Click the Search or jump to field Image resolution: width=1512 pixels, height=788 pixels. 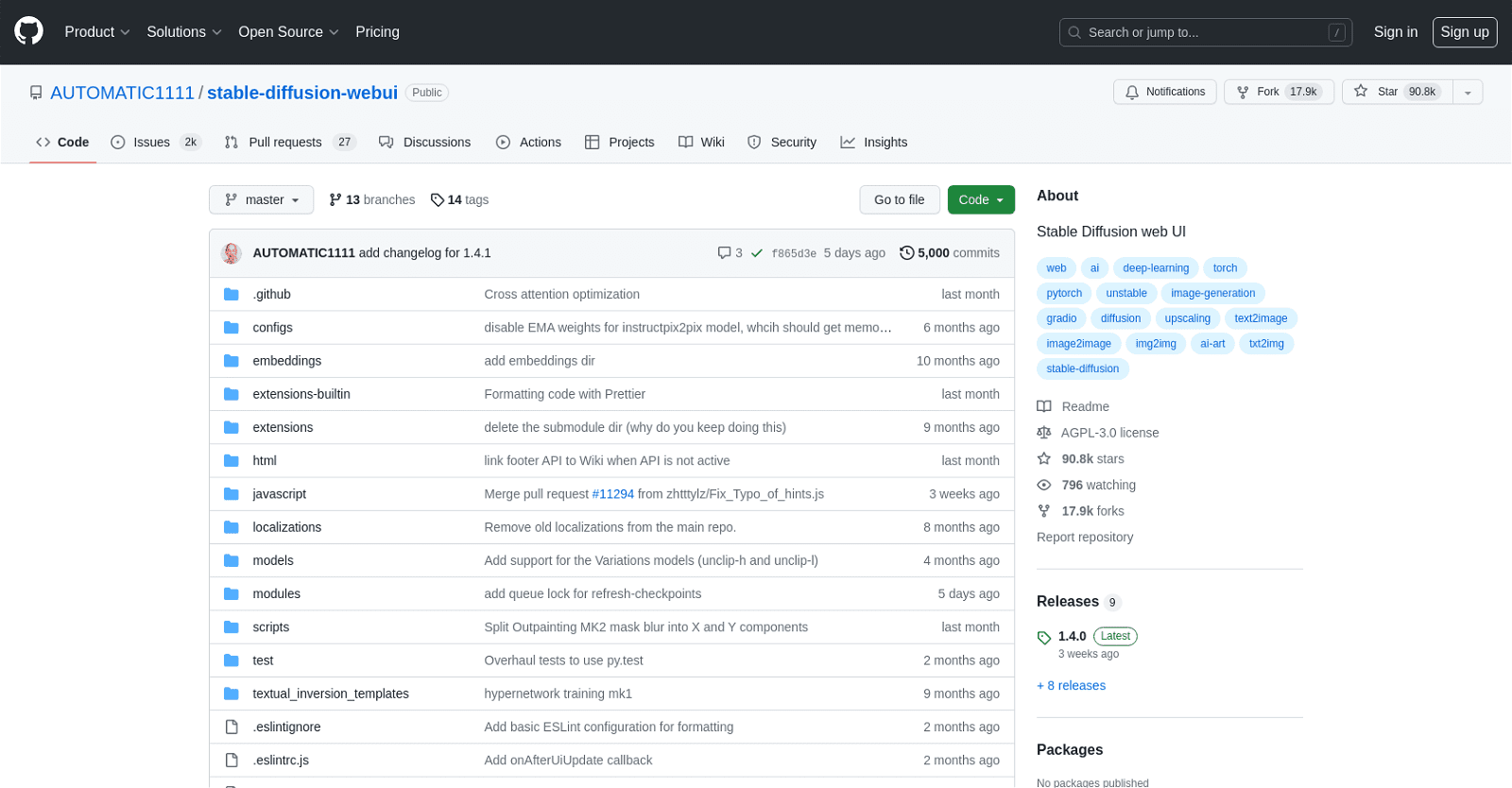[x=1205, y=32]
